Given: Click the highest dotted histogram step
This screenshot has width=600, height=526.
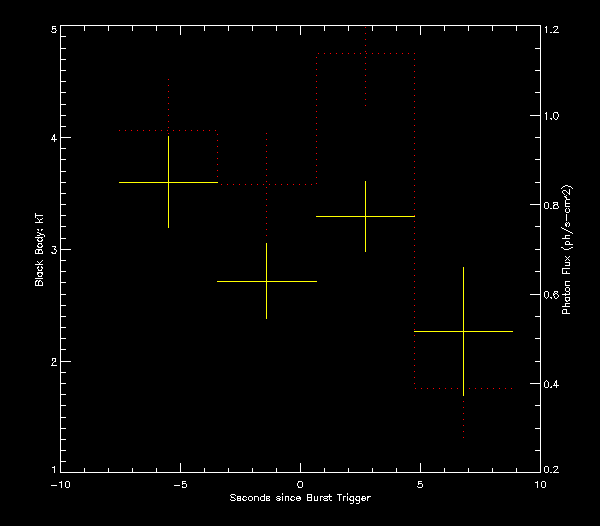Looking at the screenshot, I should [x=365, y=54].
